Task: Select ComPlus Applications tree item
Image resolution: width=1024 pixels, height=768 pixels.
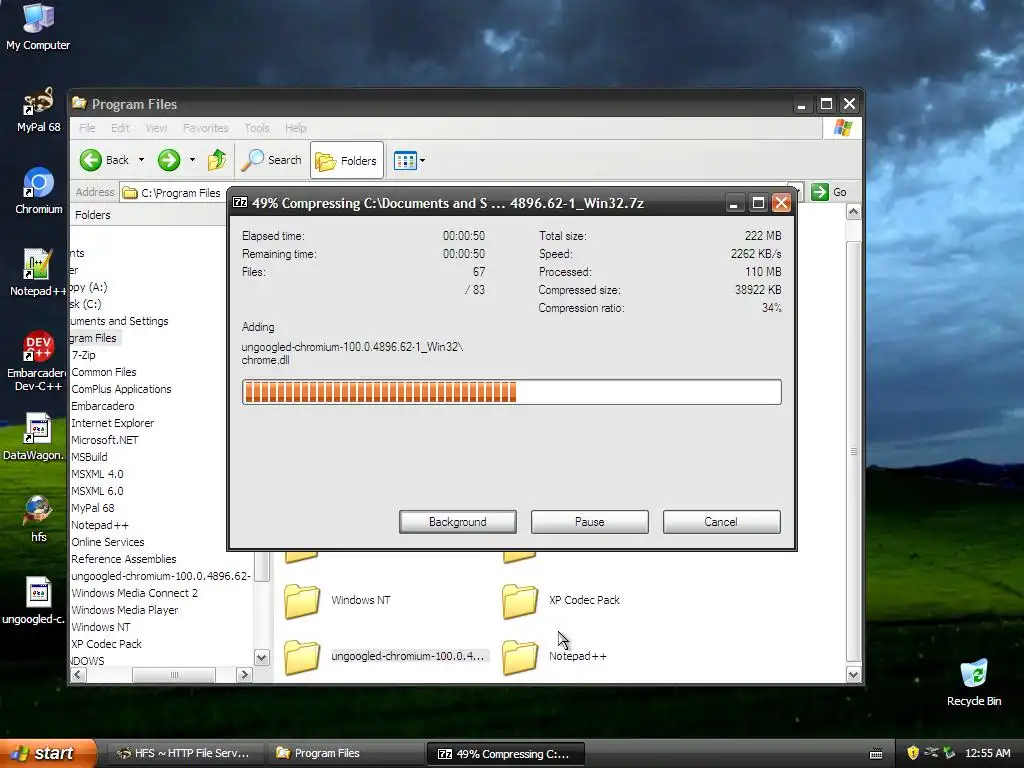Action: point(121,389)
